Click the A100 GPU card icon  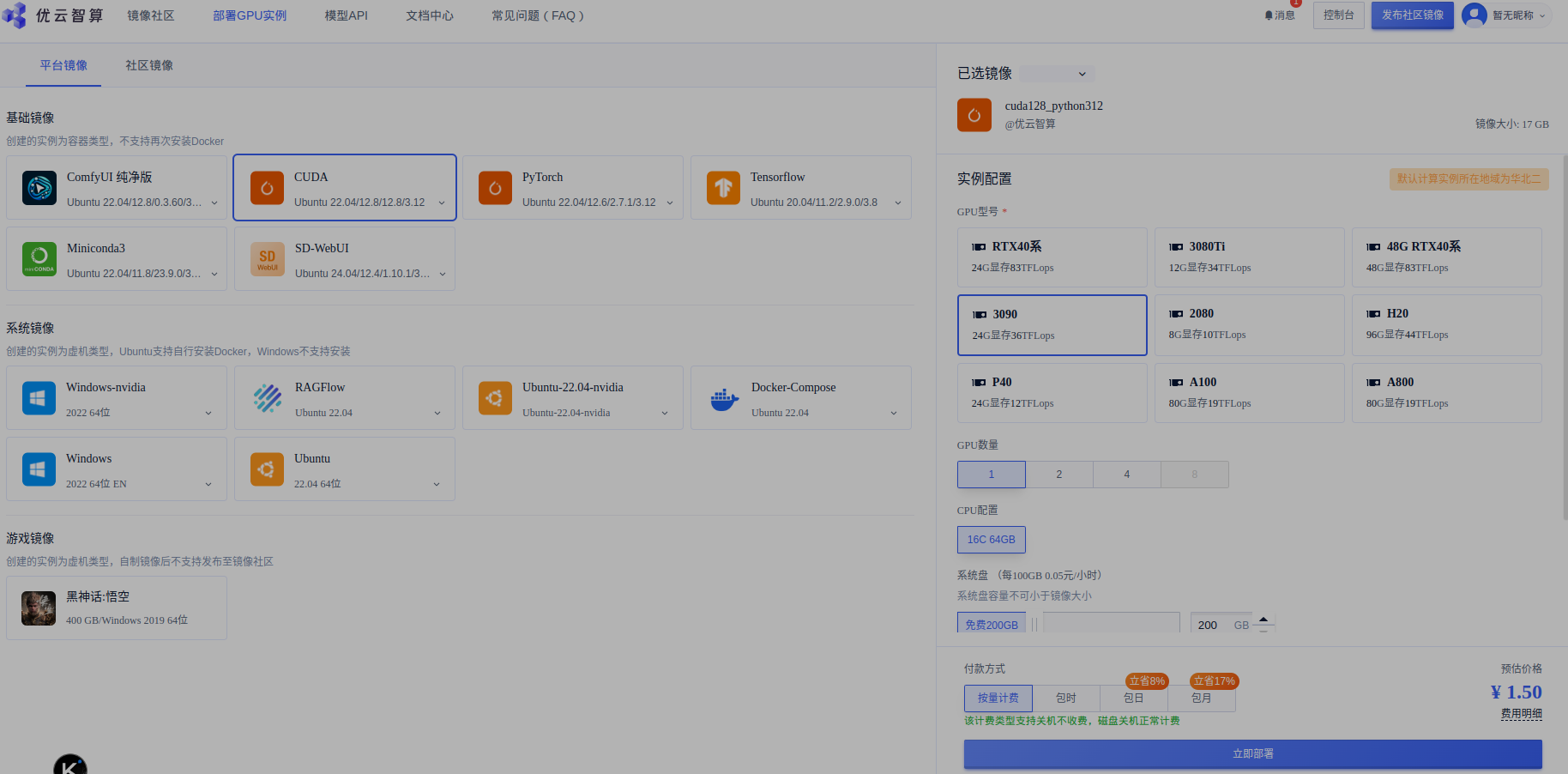pyautogui.click(x=1176, y=383)
